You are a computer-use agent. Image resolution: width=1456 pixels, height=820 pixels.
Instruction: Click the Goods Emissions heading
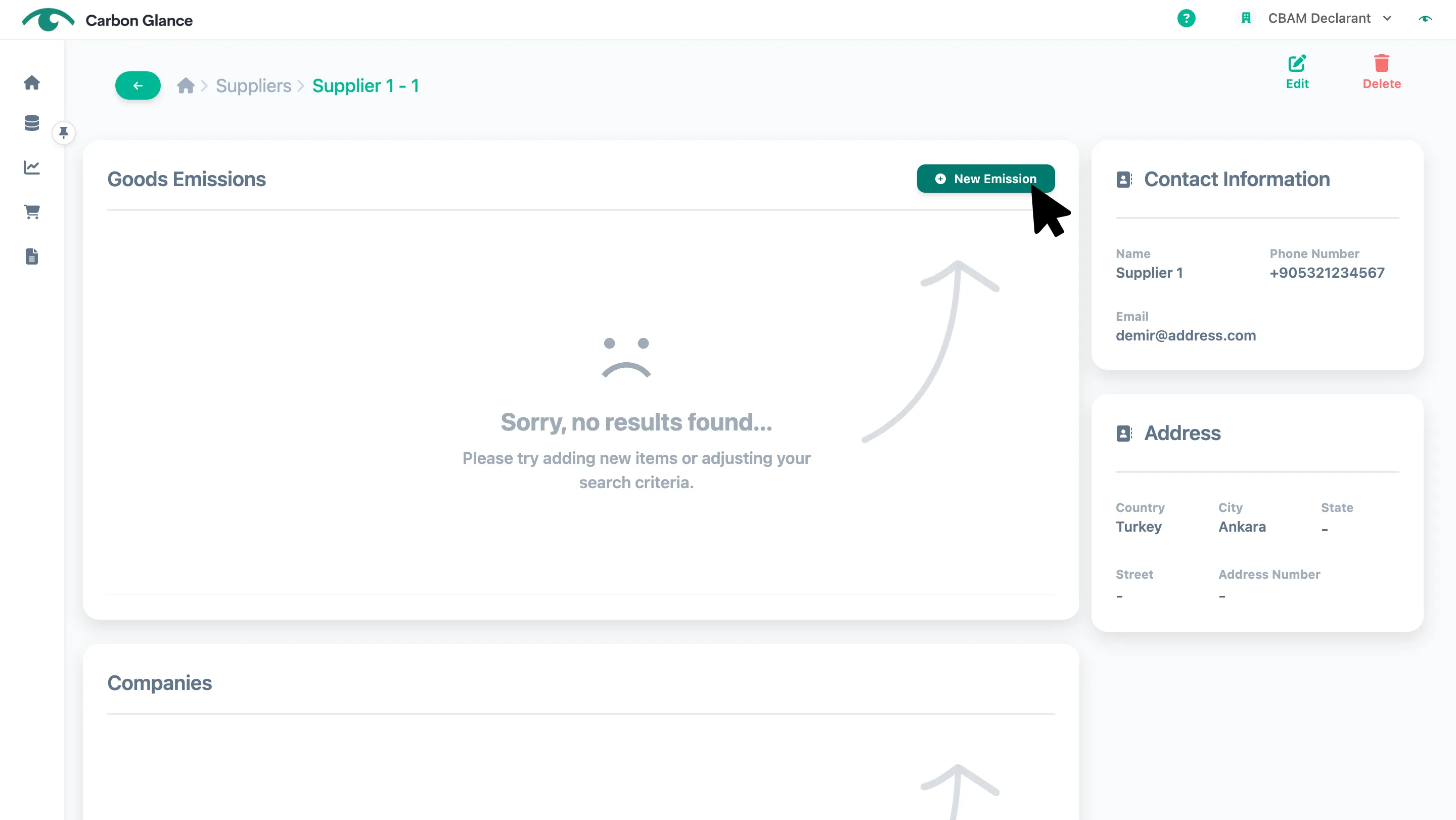(187, 179)
